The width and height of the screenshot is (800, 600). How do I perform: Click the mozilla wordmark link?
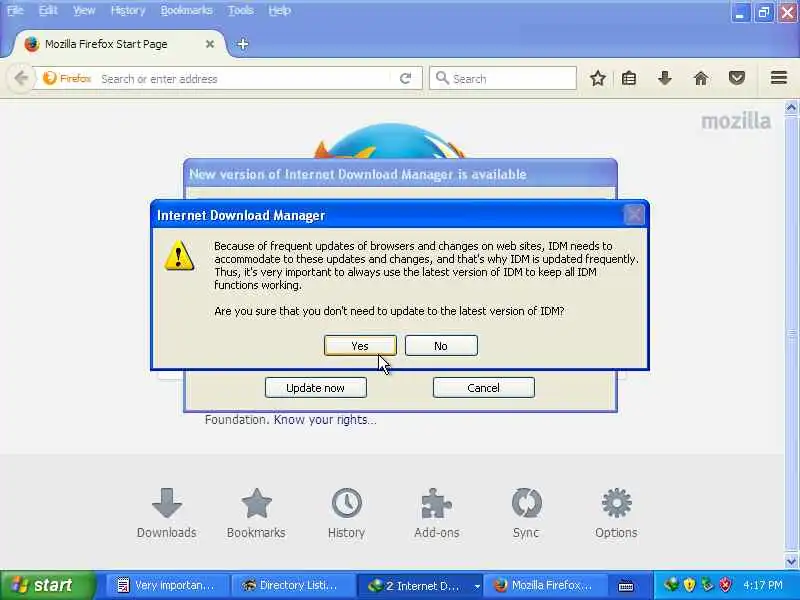pyautogui.click(x=736, y=121)
